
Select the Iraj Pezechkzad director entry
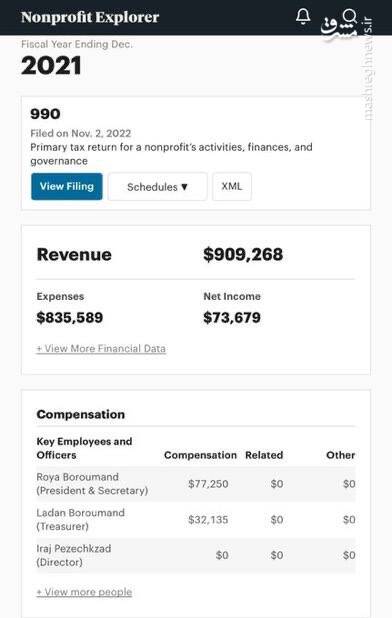(74, 555)
